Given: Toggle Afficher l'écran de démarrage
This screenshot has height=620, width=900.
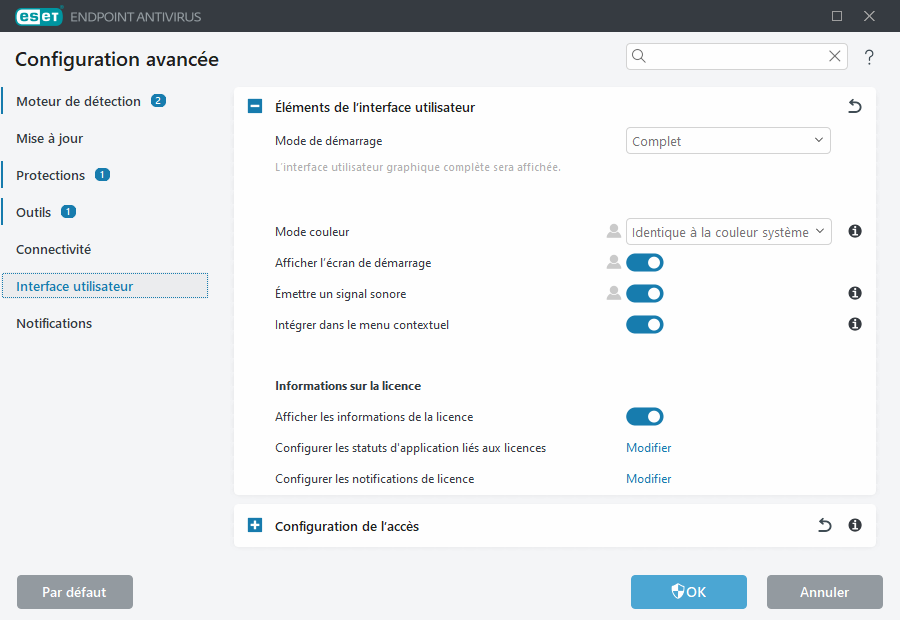Looking at the screenshot, I should 645,263.
